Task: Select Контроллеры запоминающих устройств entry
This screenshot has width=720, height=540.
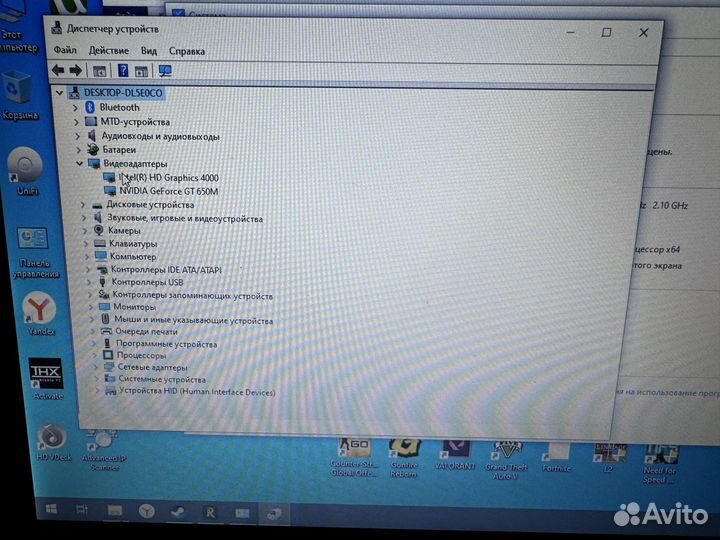Action: (192, 296)
